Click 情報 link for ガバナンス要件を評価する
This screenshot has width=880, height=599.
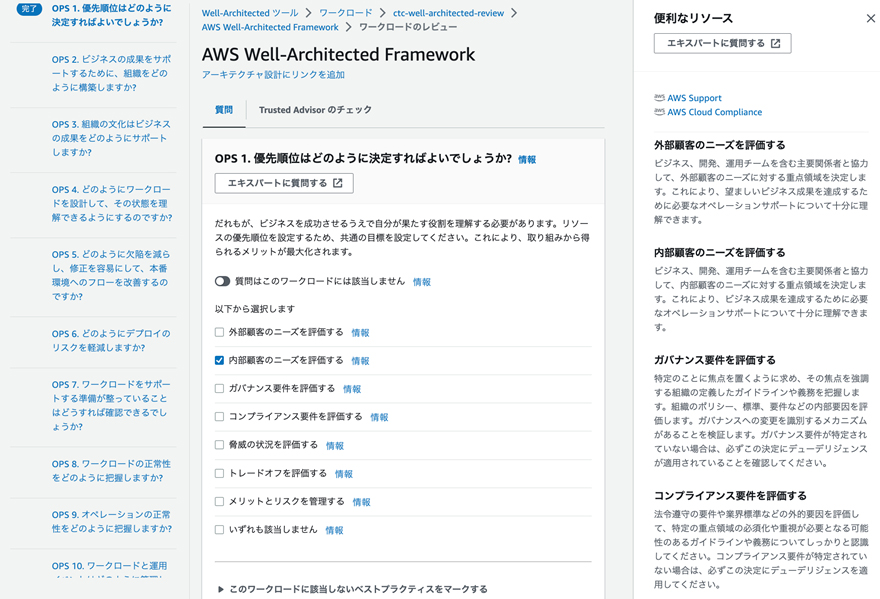point(352,389)
